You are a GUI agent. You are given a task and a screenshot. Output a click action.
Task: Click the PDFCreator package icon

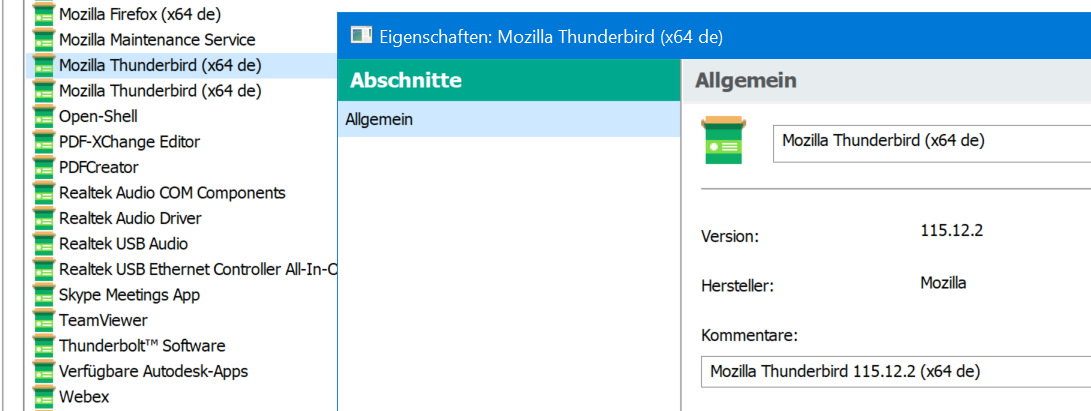point(43,167)
